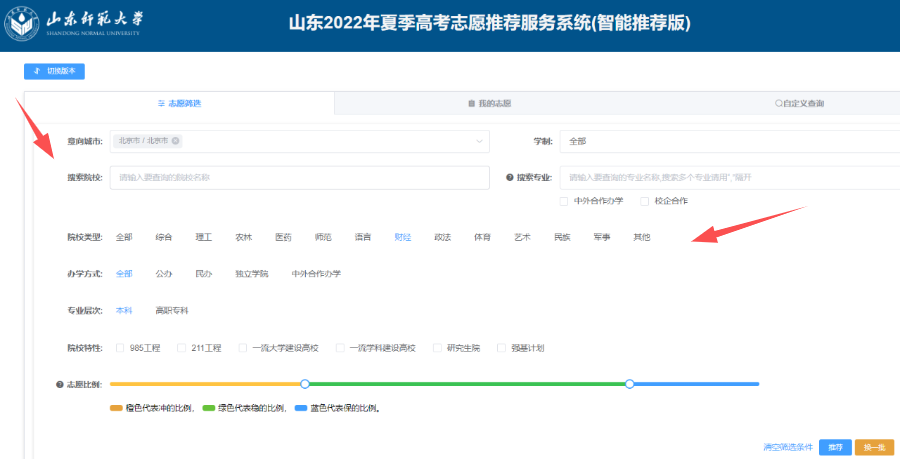Click the orange segment of 志愿比例 slider
This screenshot has height=459, width=900.
coord(205,384)
